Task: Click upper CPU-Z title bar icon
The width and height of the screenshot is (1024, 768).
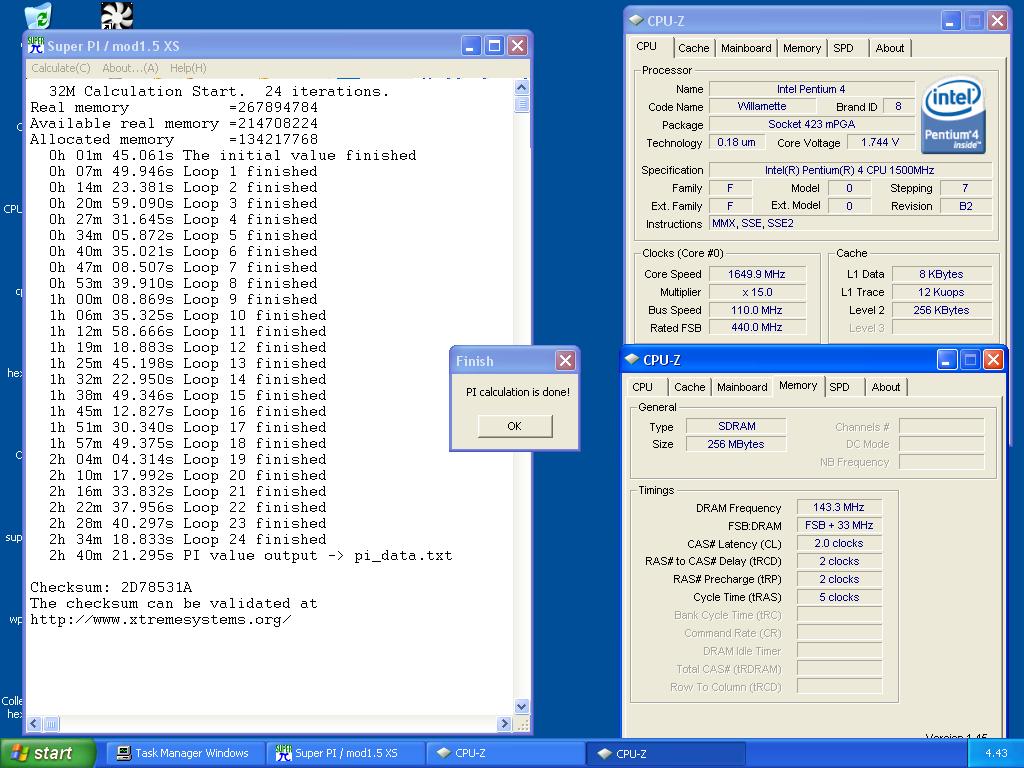Action: click(636, 20)
